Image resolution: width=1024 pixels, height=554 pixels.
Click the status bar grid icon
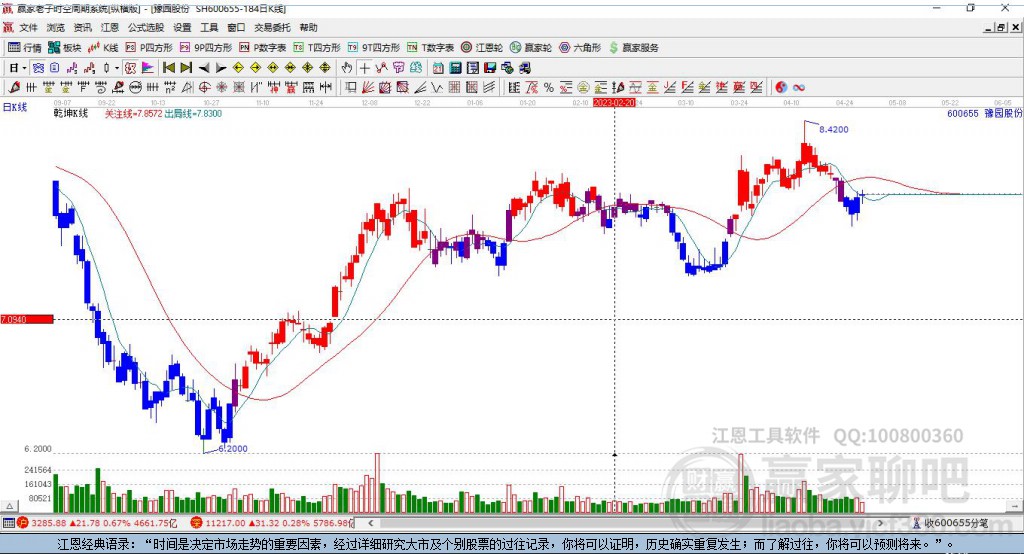tap(8, 523)
